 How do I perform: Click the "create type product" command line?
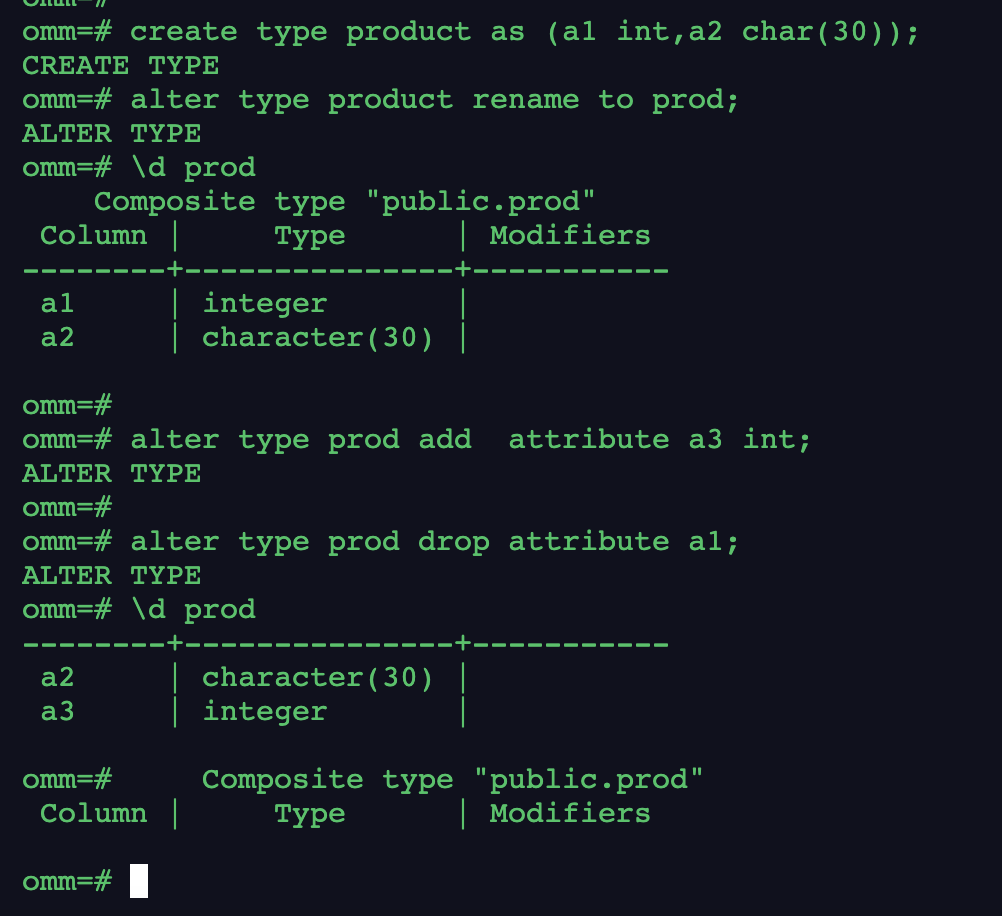click(x=524, y=32)
